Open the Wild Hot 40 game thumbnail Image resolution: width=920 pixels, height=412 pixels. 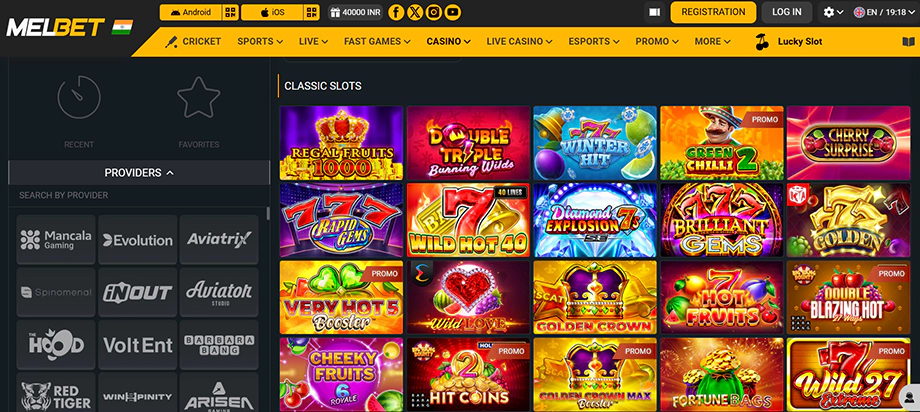coord(468,220)
